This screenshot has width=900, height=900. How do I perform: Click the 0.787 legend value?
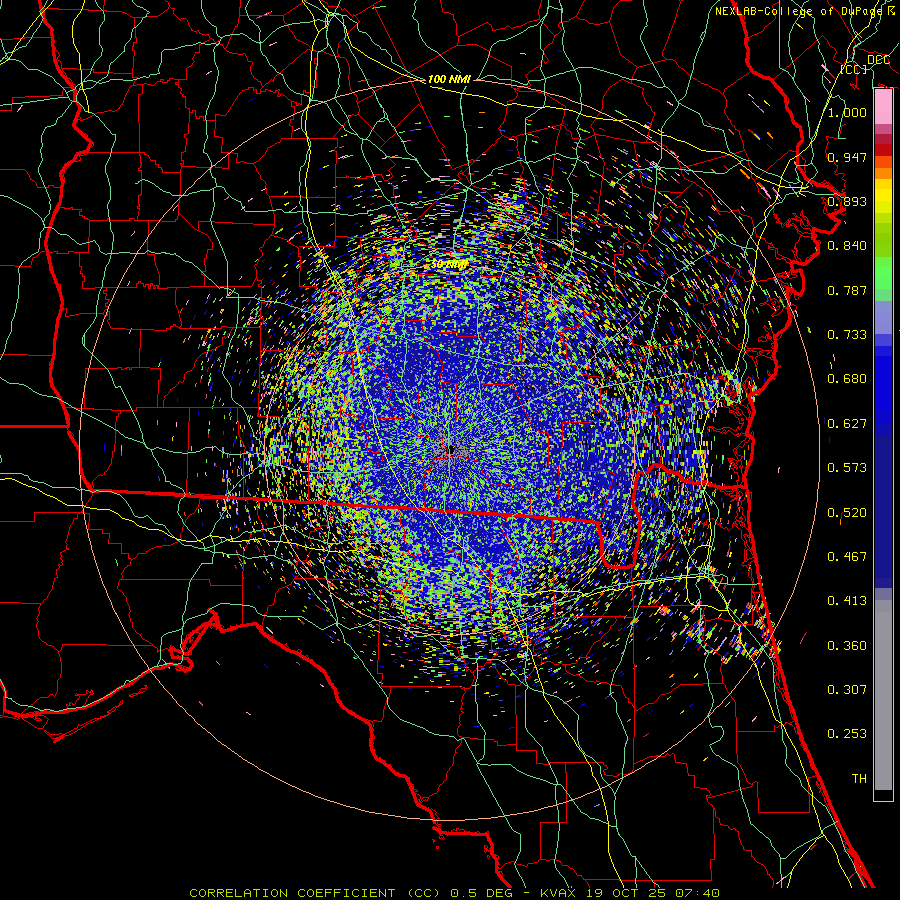click(x=847, y=290)
